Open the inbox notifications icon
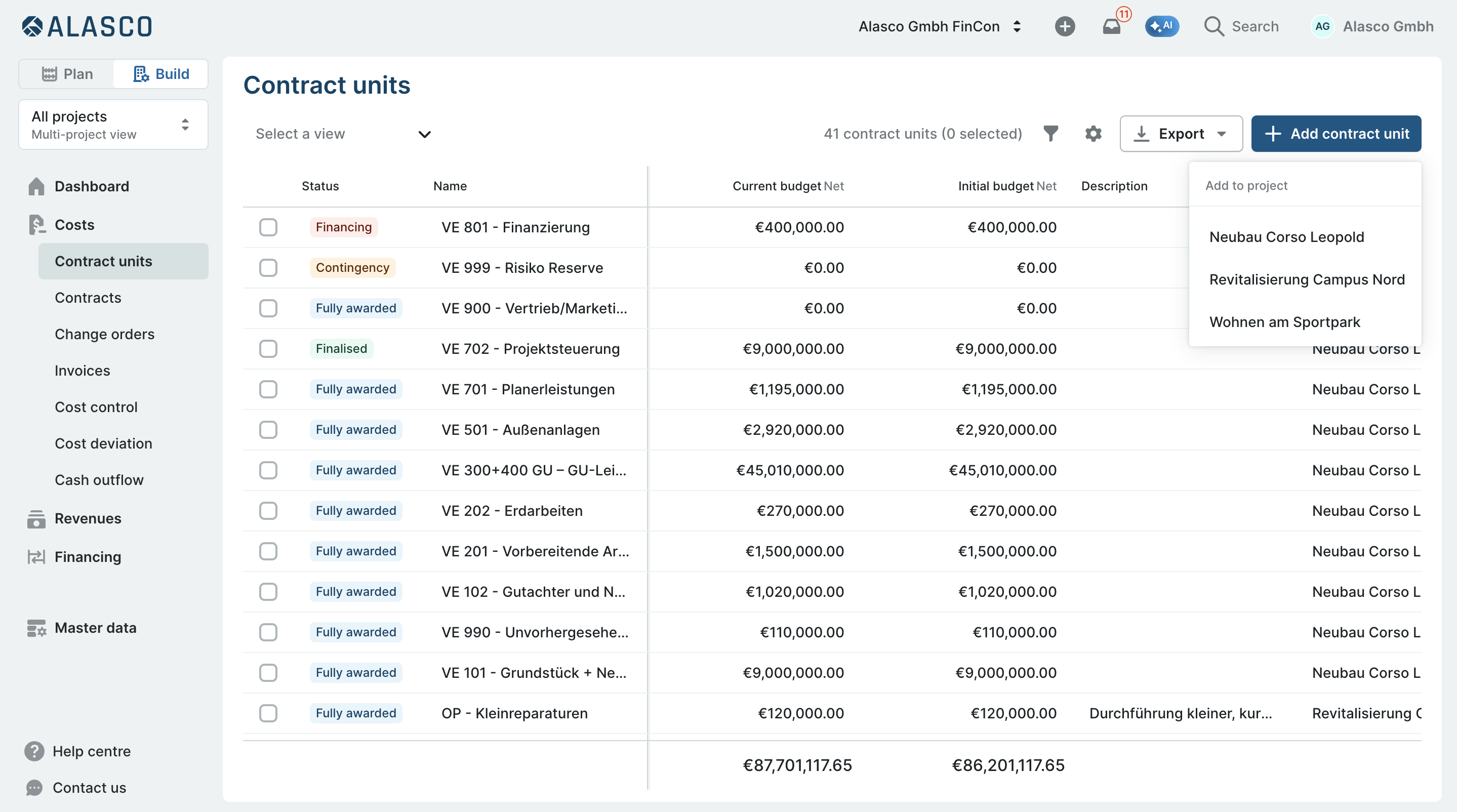The image size is (1457, 812). coord(1111,26)
